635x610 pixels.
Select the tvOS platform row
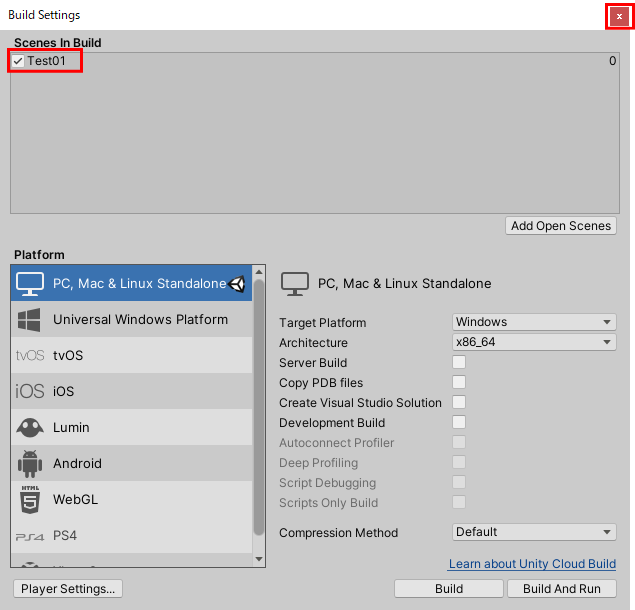pos(132,355)
